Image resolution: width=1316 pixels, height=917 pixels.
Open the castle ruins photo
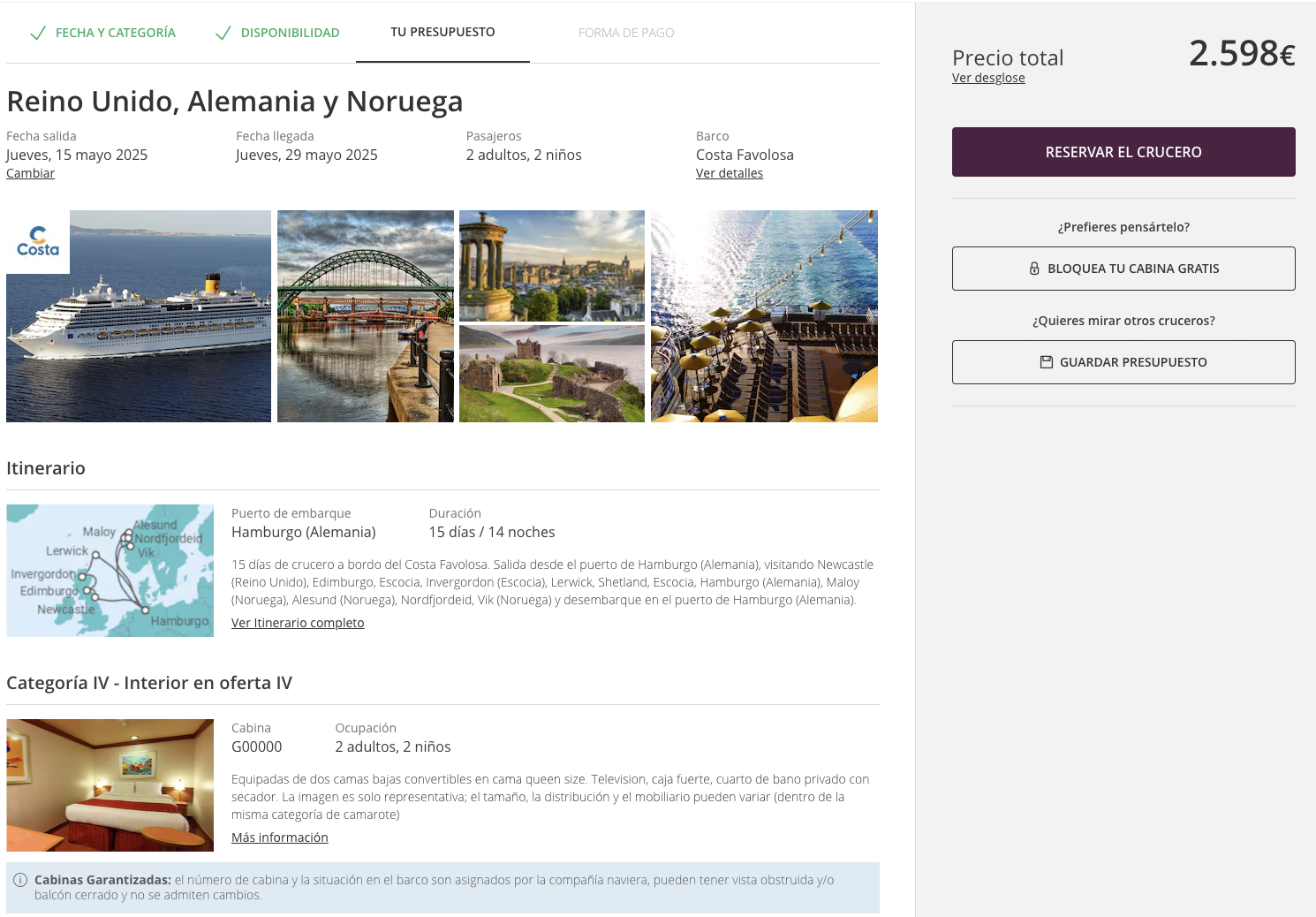pos(552,374)
